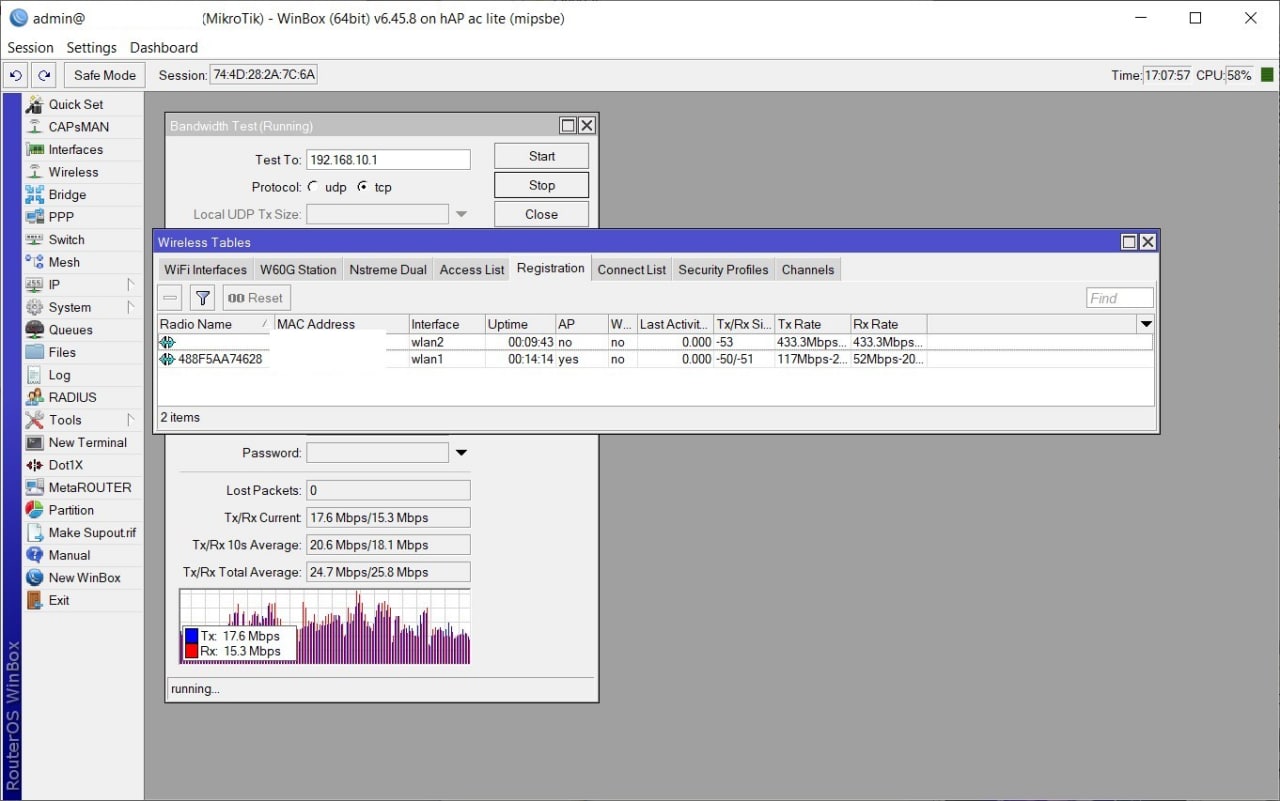Select the 488F5AA74628 registration row
The image size is (1280, 801).
click(x=655, y=359)
